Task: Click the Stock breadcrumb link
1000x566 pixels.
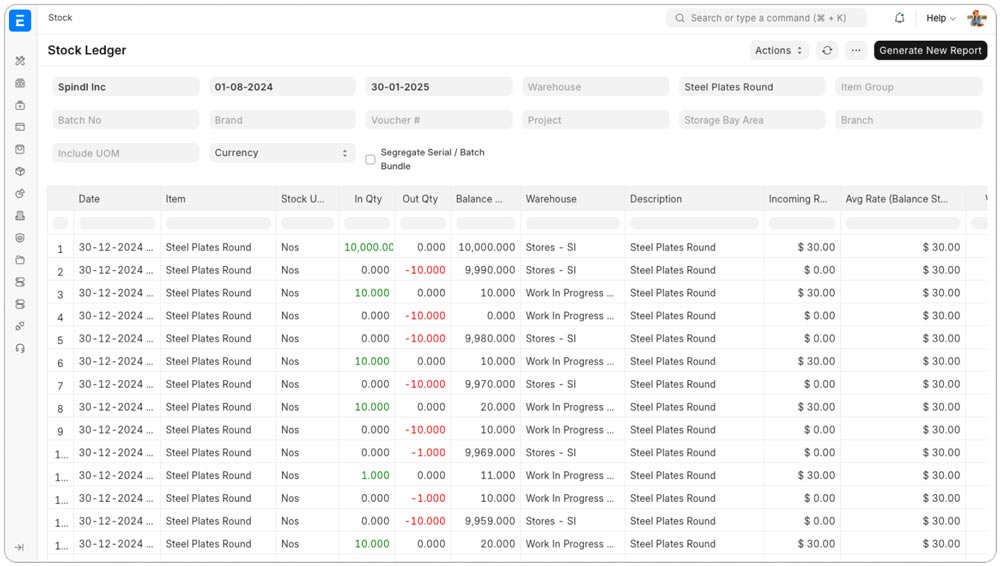Action: [x=60, y=18]
